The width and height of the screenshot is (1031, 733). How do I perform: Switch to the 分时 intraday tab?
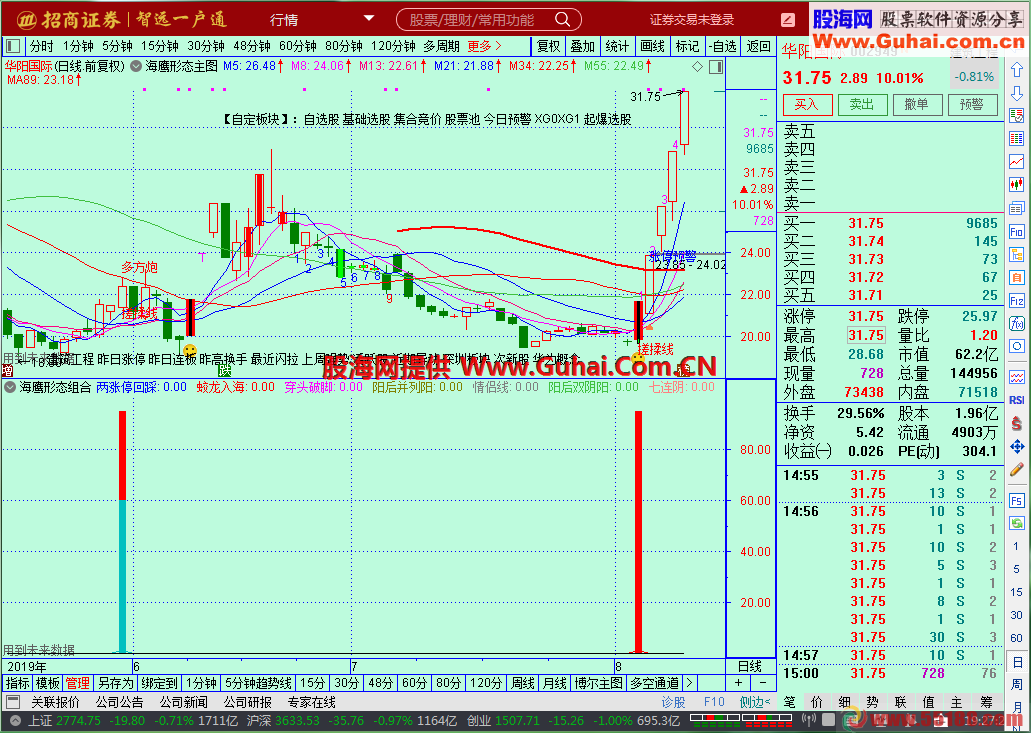(x=41, y=46)
